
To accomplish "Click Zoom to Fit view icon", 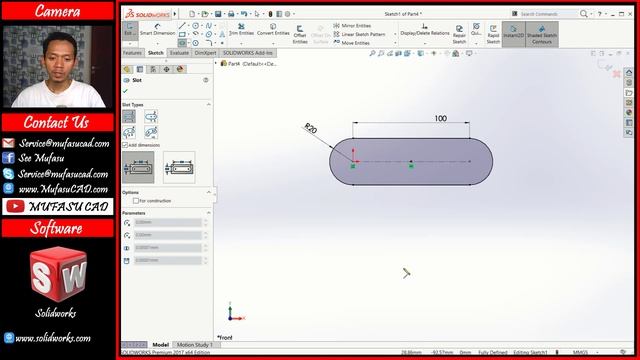I will [372, 53].
